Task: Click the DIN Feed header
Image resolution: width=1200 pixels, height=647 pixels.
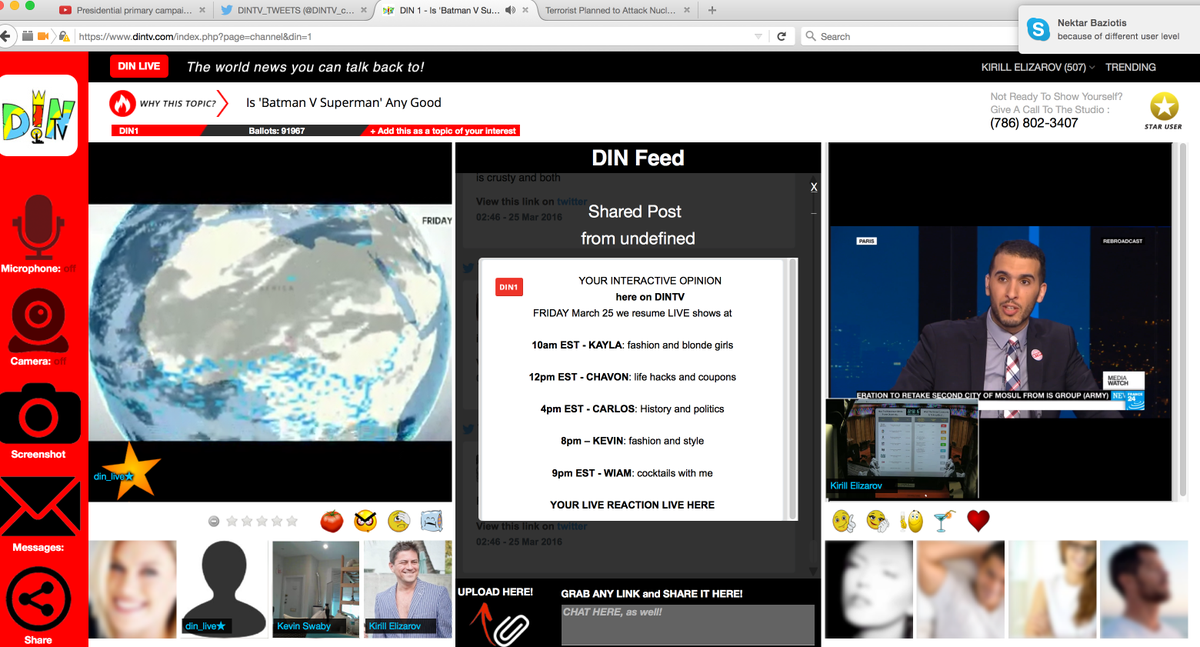Action: coord(638,158)
